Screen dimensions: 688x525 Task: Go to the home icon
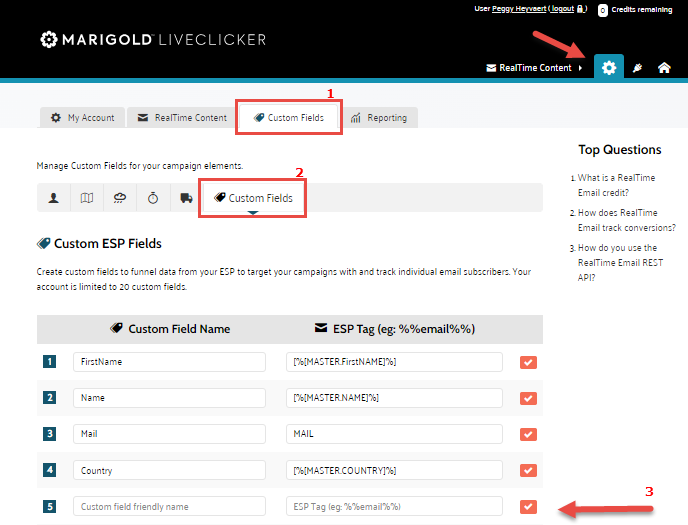click(663, 68)
